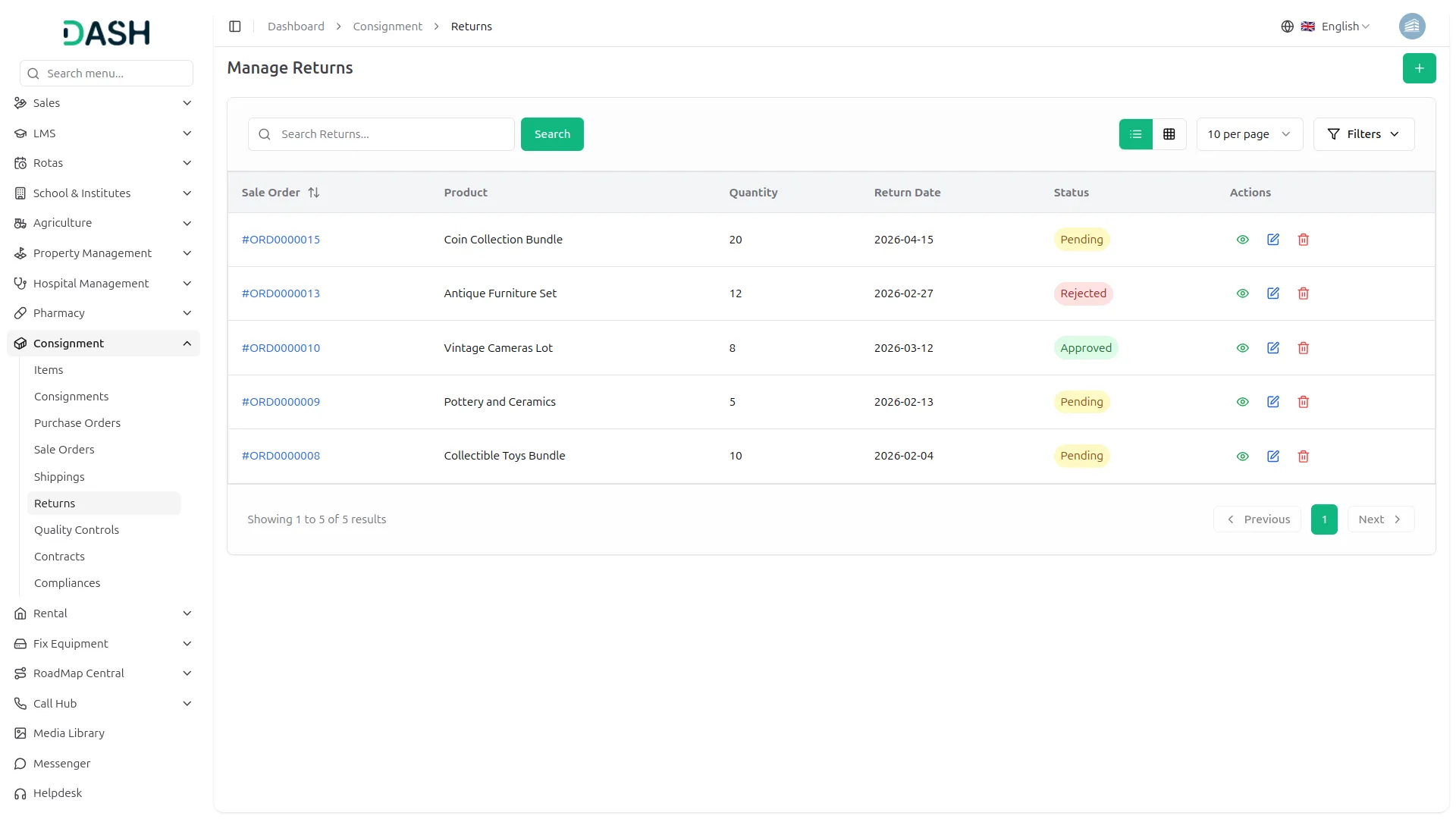Delete the Pottery and Ceramics return
Screen dimensions: 1456x819
pyautogui.click(x=1304, y=402)
